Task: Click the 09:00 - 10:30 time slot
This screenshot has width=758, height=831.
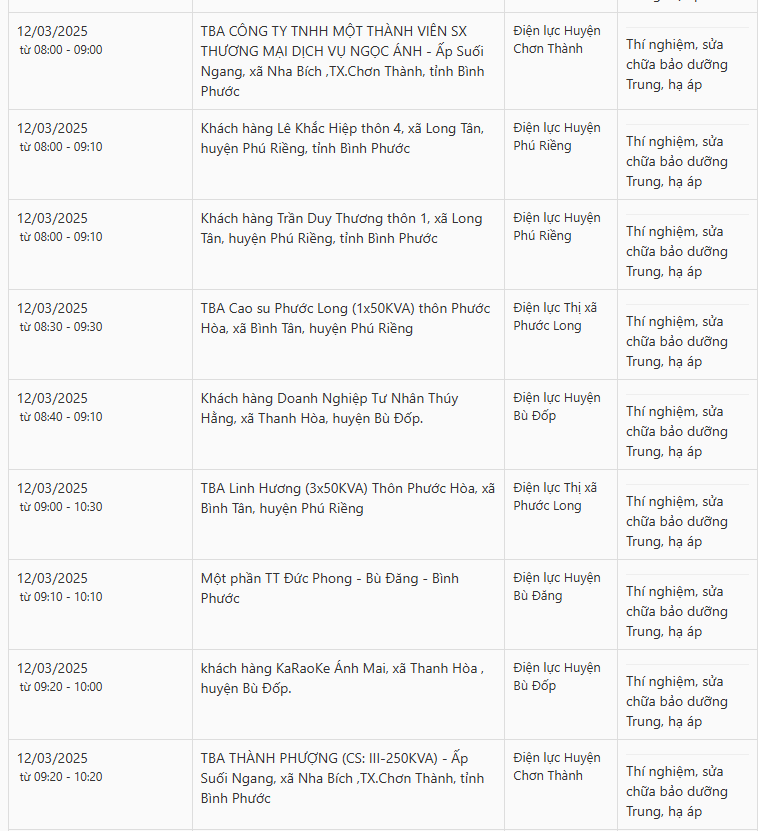Action: [61, 507]
